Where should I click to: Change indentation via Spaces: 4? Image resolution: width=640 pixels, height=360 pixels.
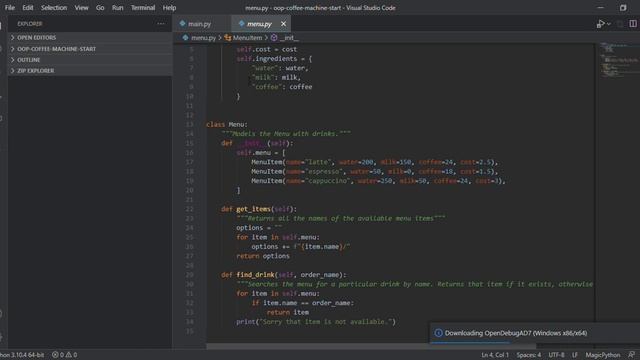(529, 355)
